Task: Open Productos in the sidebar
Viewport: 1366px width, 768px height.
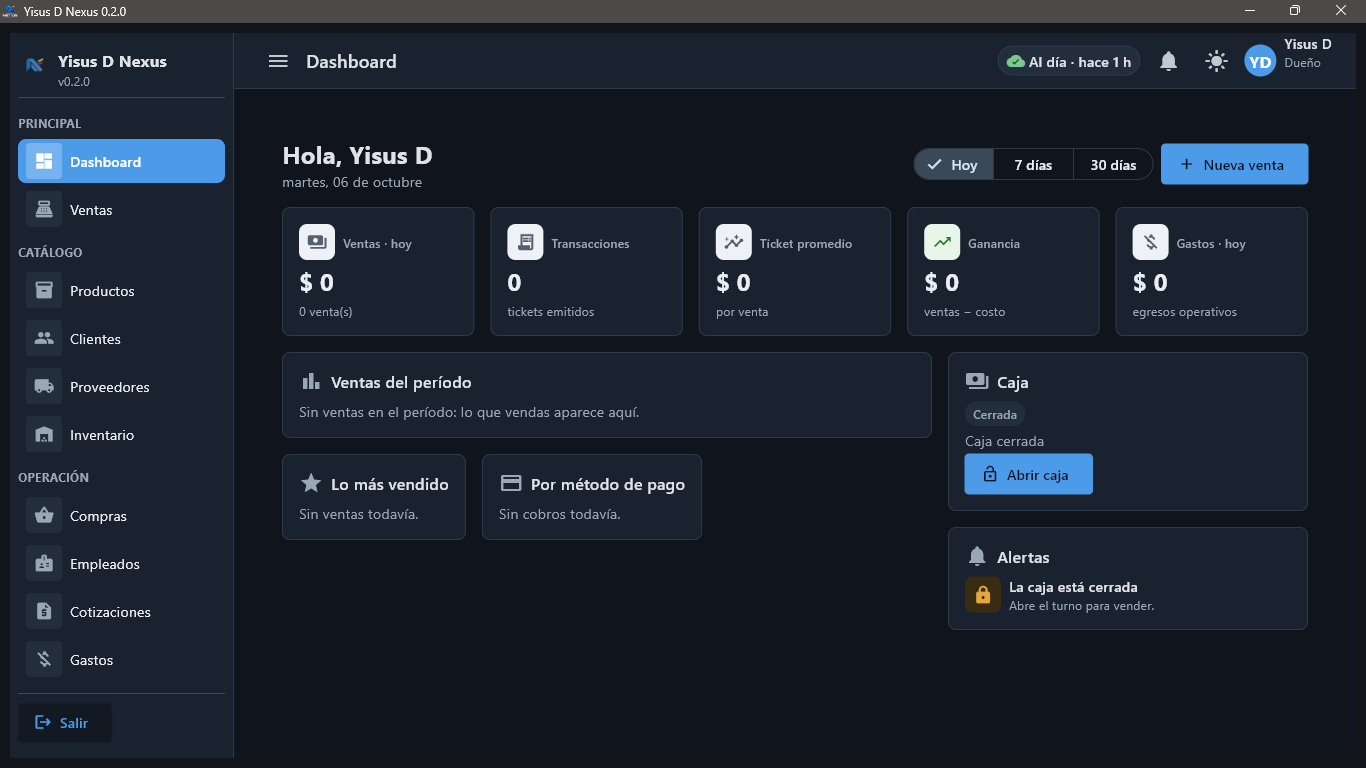Action: point(121,291)
